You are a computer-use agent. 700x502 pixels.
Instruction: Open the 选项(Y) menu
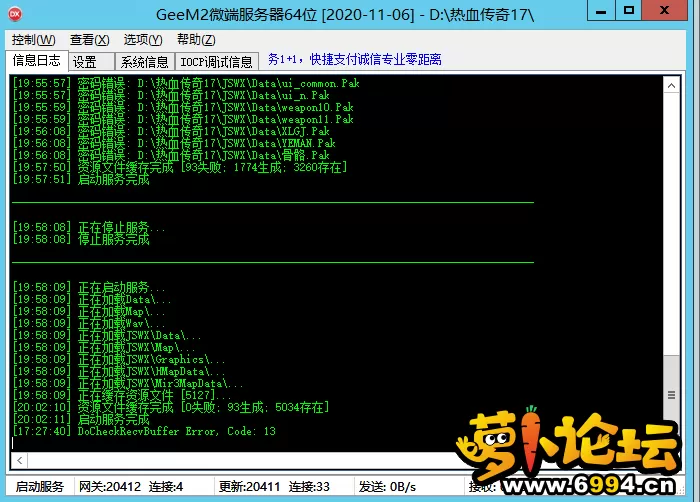pos(143,40)
